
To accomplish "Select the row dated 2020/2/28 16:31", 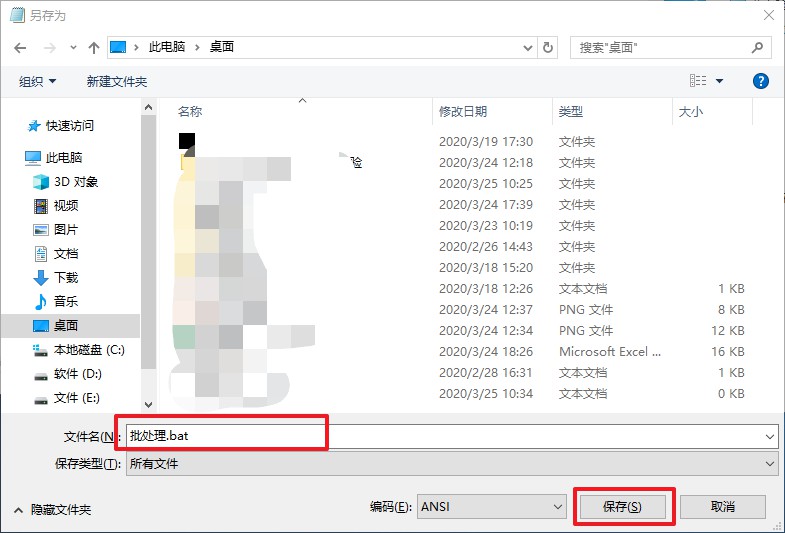I will coord(461,373).
